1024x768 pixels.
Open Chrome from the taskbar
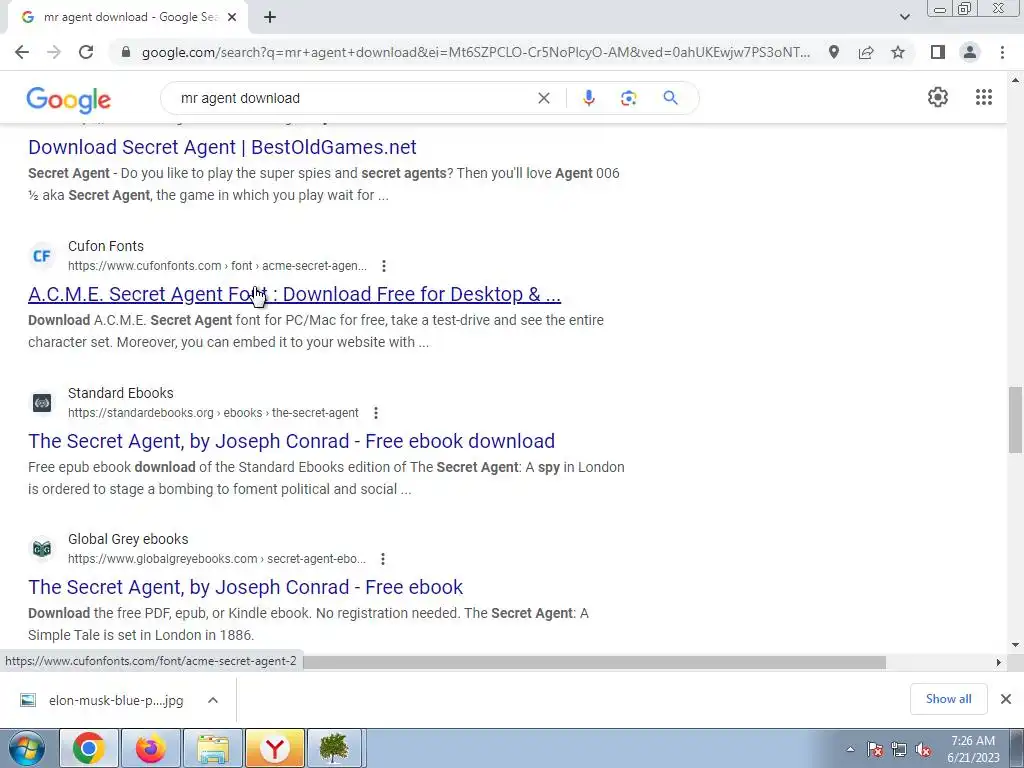89,748
